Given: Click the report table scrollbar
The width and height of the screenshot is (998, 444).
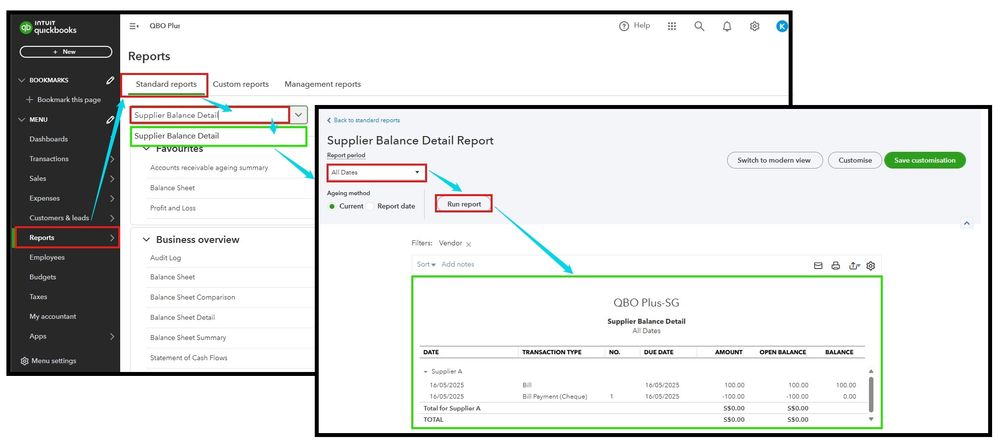Looking at the screenshot, I should [871, 393].
